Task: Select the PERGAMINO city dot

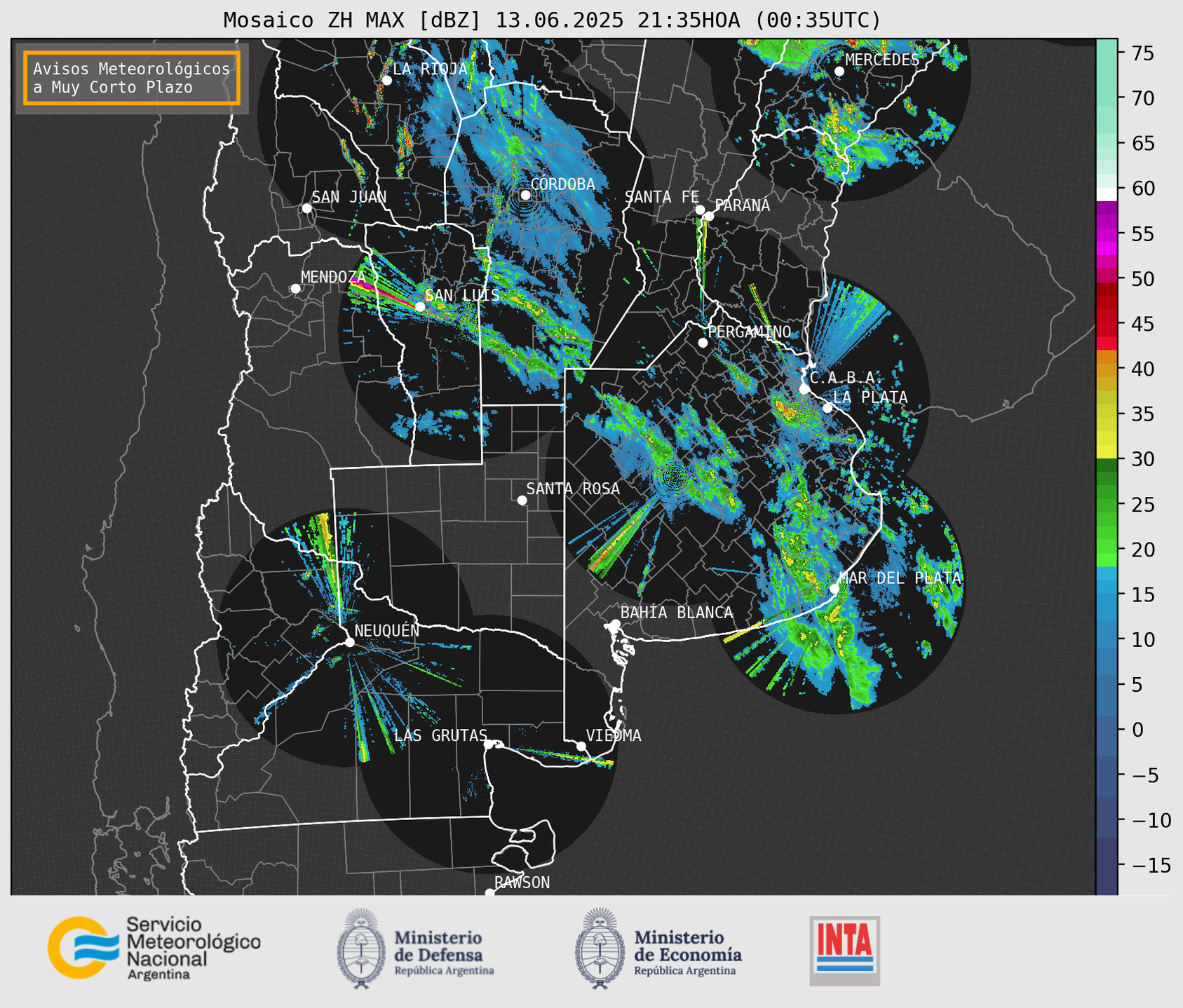Action: point(703,343)
